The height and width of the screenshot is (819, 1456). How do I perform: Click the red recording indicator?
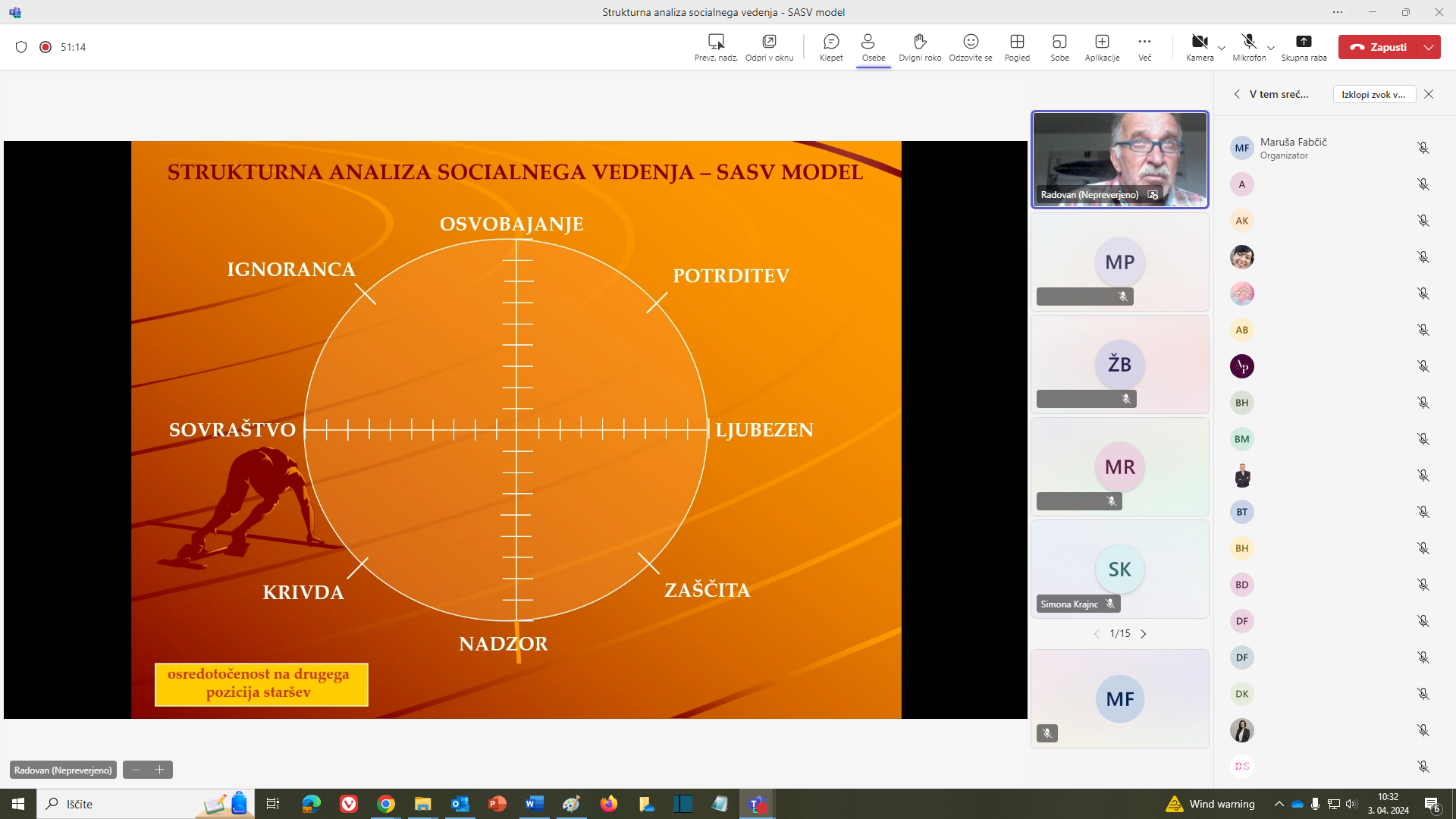click(x=45, y=47)
